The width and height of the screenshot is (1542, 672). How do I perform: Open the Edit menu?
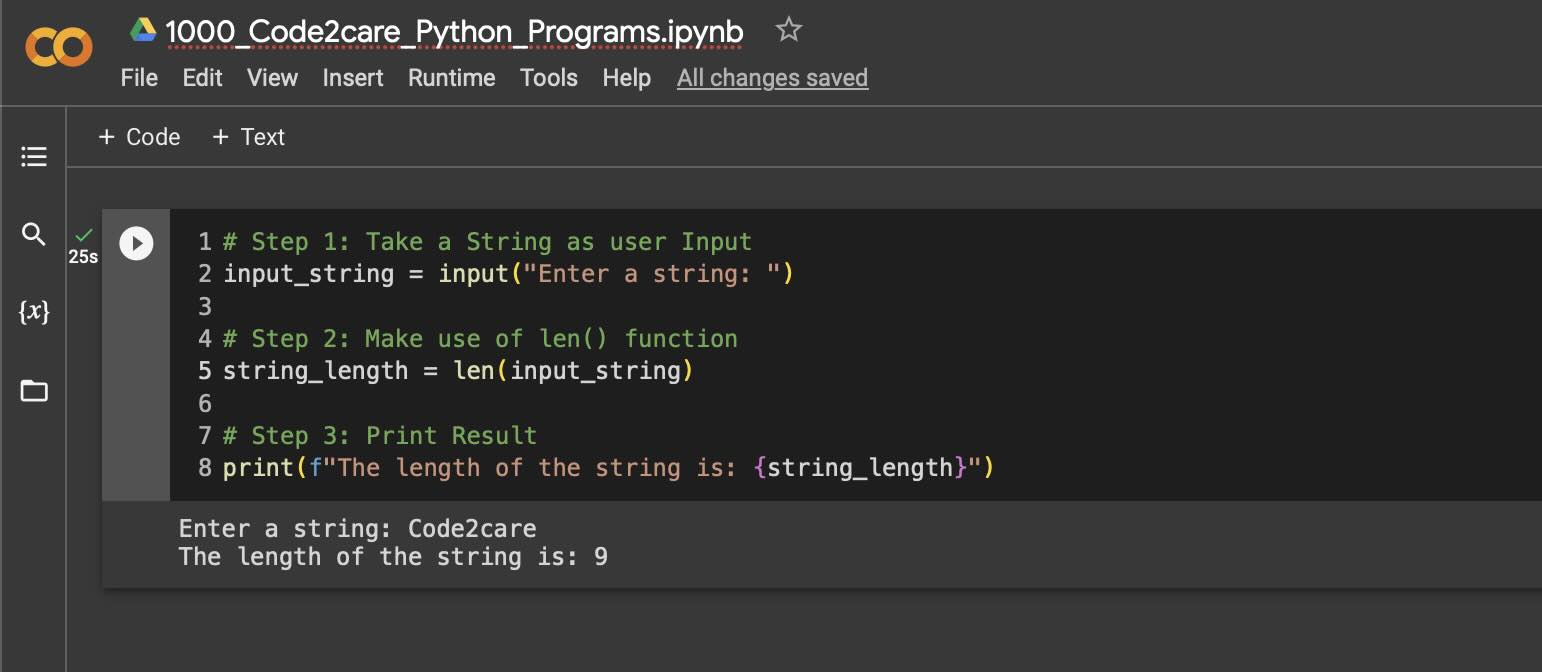(x=202, y=78)
